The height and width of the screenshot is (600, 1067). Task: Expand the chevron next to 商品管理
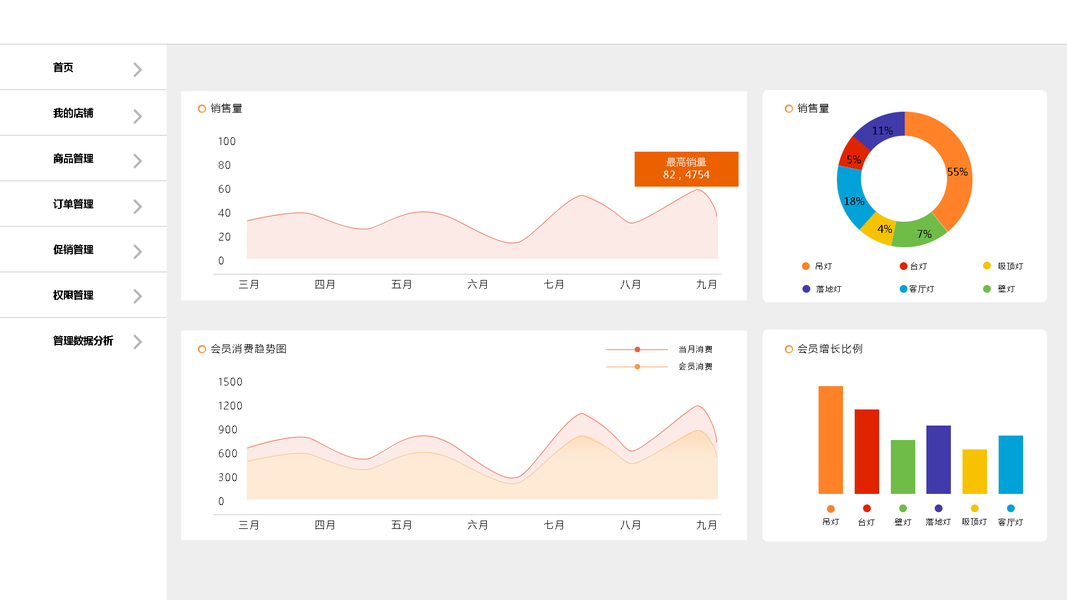[137, 161]
